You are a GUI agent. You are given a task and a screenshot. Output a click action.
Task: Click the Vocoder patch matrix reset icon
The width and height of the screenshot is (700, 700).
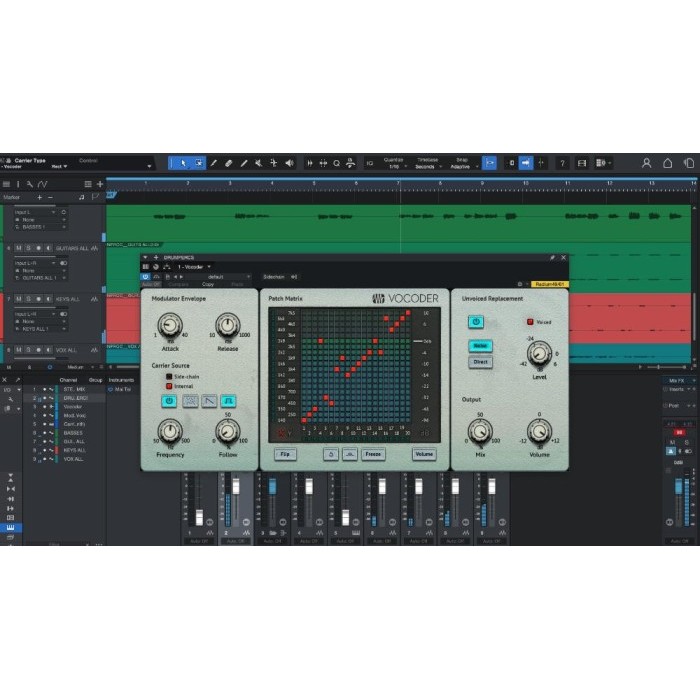pos(331,454)
